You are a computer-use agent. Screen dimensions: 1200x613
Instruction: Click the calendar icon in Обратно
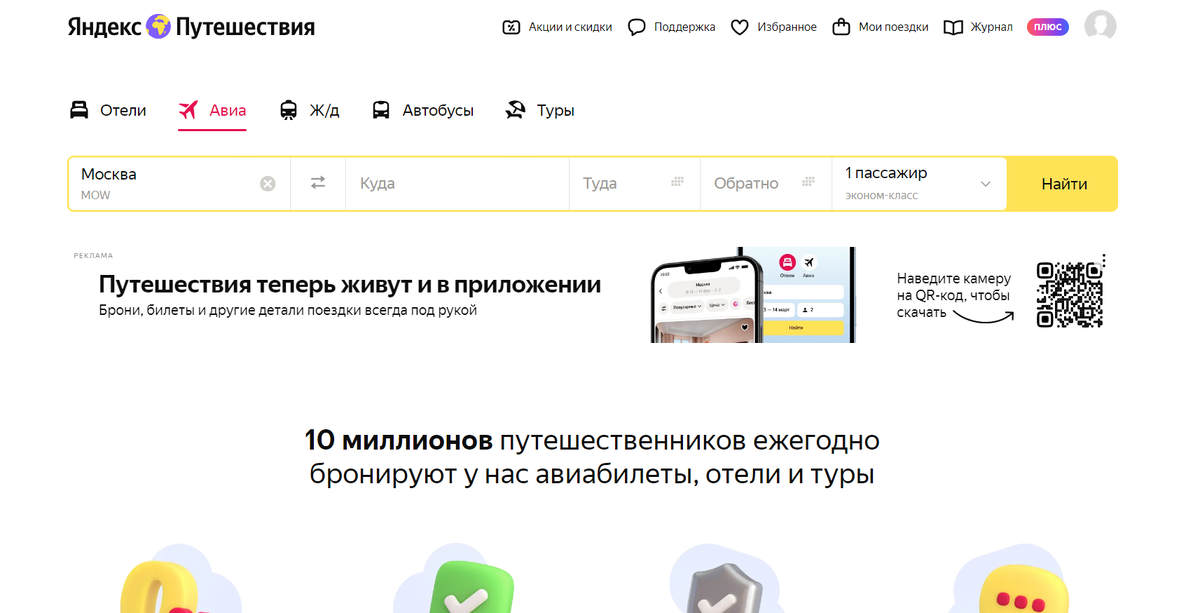click(808, 182)
